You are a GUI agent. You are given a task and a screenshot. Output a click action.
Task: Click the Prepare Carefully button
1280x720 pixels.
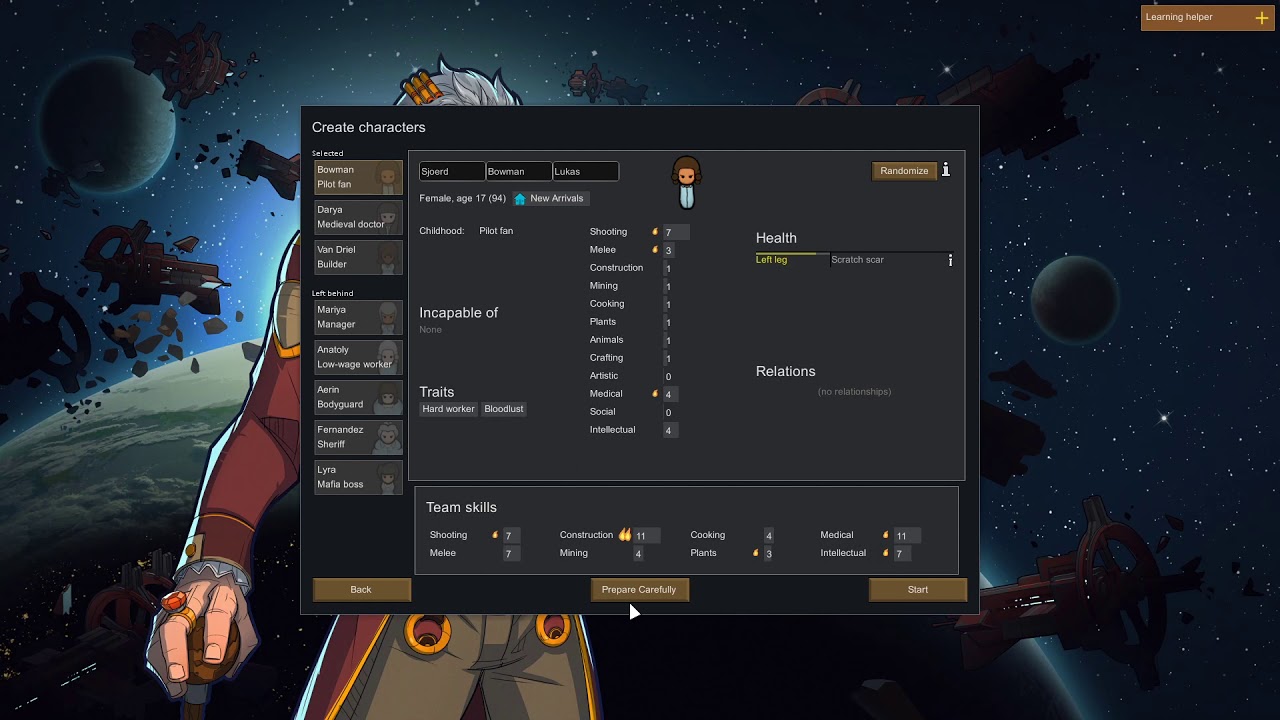(639, 590)
